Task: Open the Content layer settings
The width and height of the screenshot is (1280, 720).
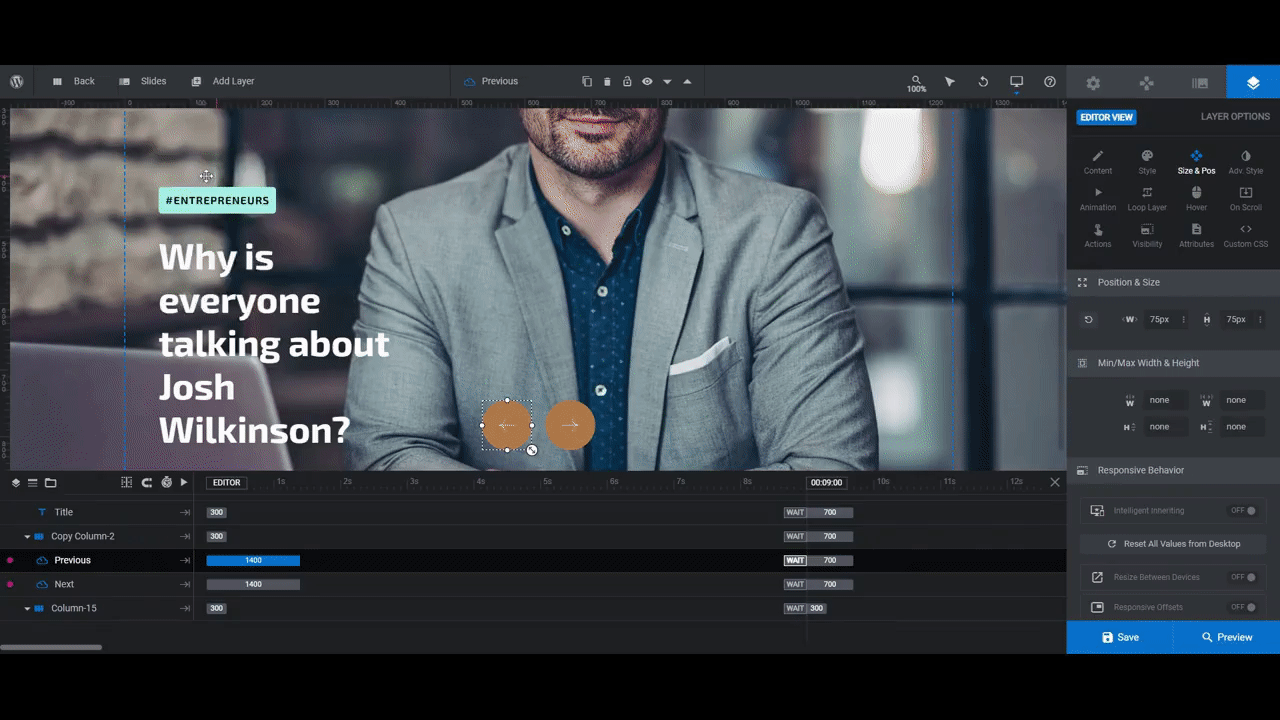Action: (x=1097, y=162)
